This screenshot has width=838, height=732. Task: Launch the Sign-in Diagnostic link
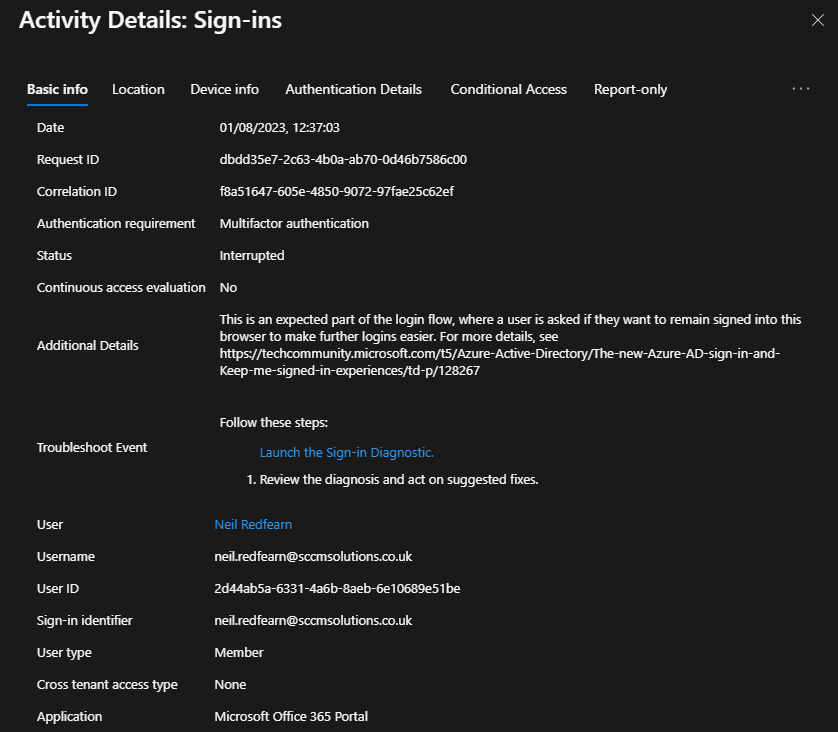coord(346,452)
